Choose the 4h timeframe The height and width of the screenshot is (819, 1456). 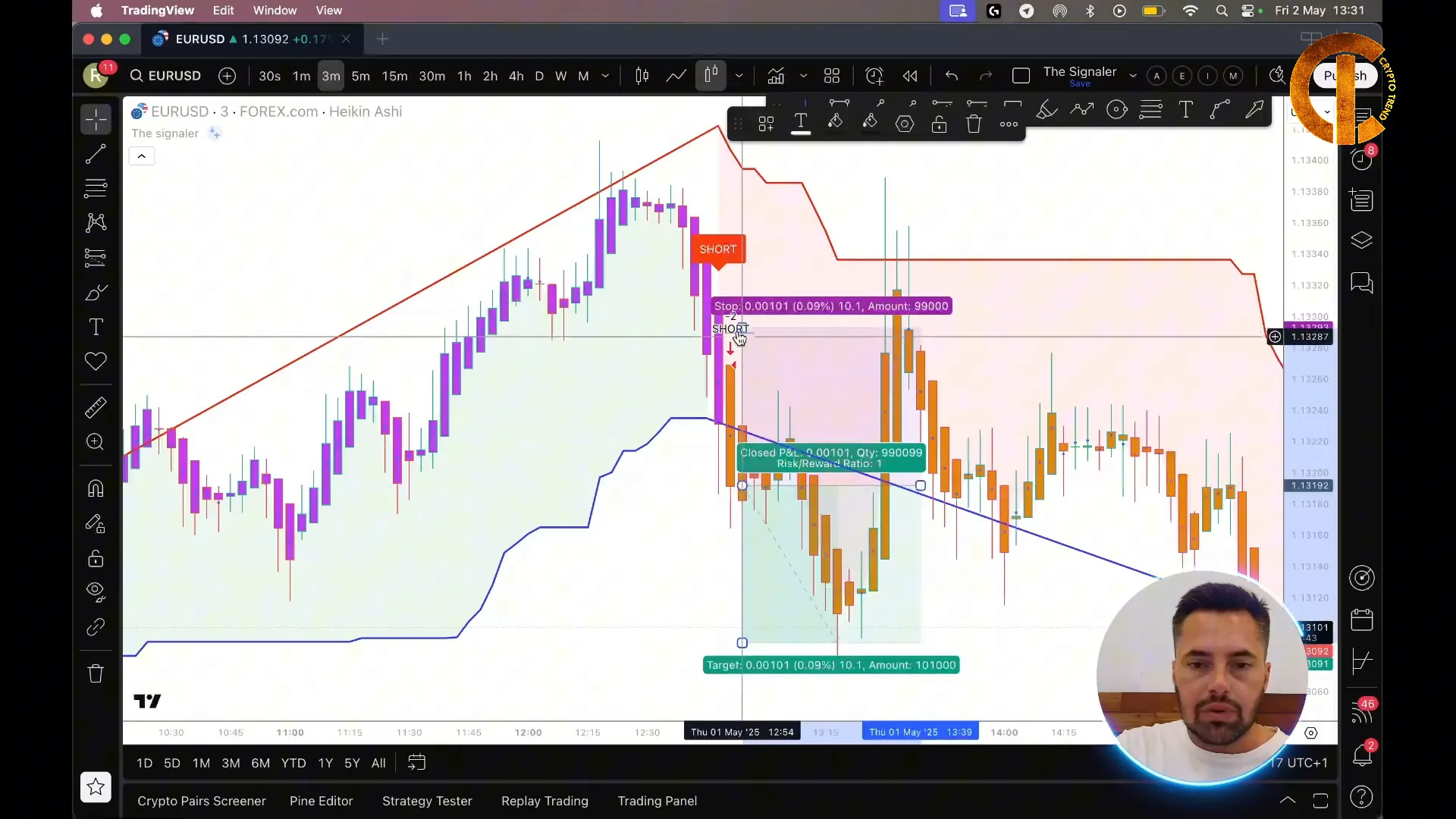pyautogui.click(x=516, y=76)
